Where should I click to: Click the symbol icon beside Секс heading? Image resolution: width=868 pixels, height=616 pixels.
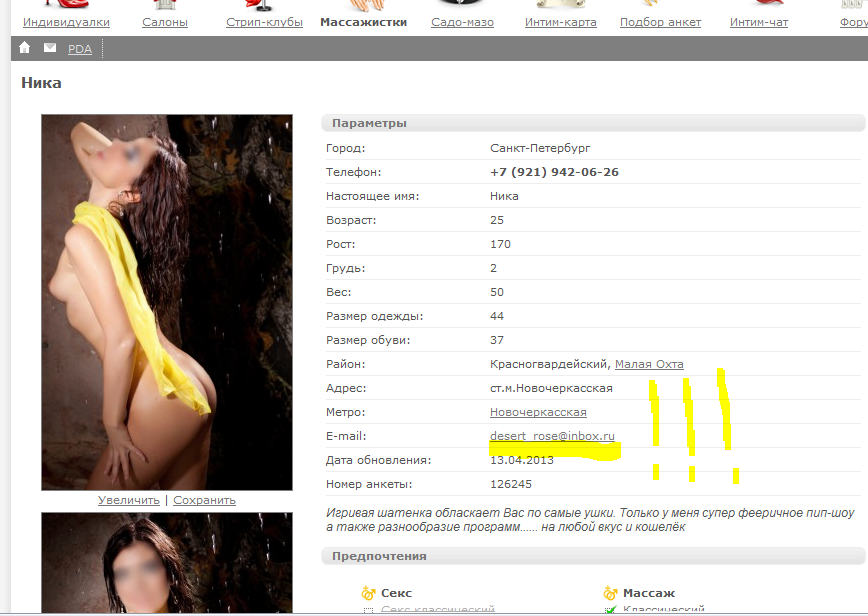point(368,593)
